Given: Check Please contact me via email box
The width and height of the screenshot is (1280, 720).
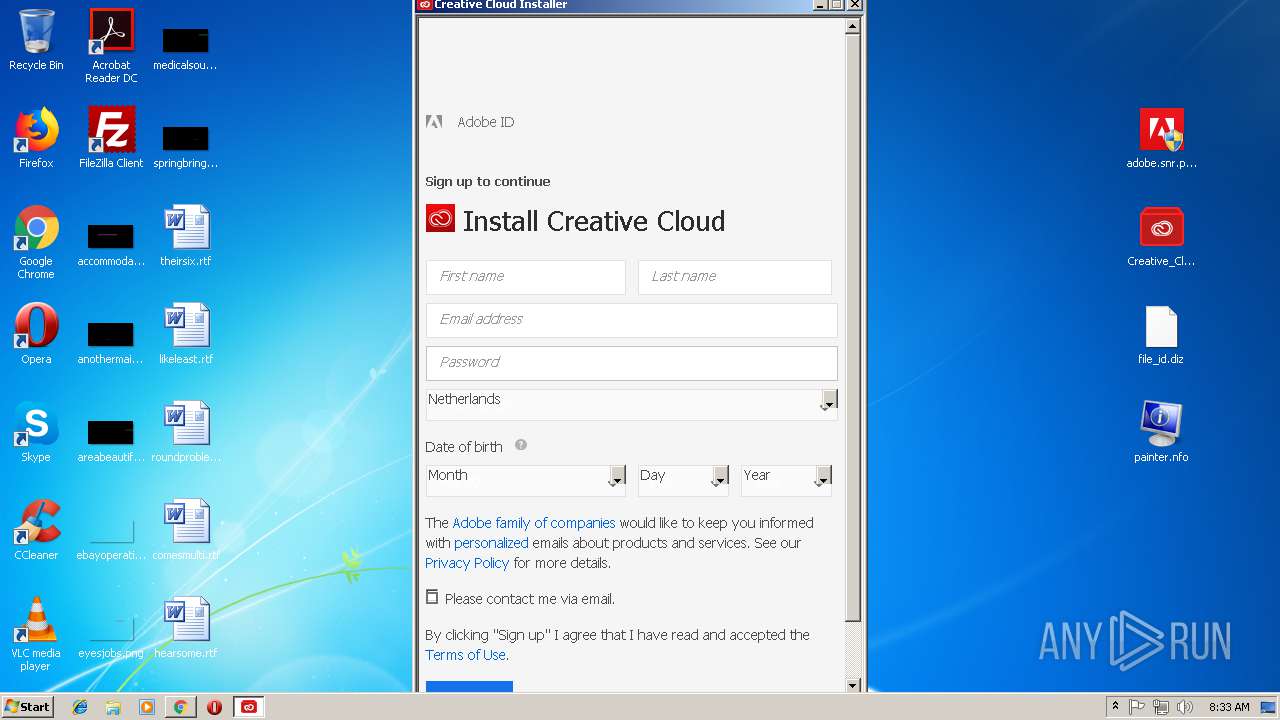Looking at the screenshot, I should pos(432,597).
